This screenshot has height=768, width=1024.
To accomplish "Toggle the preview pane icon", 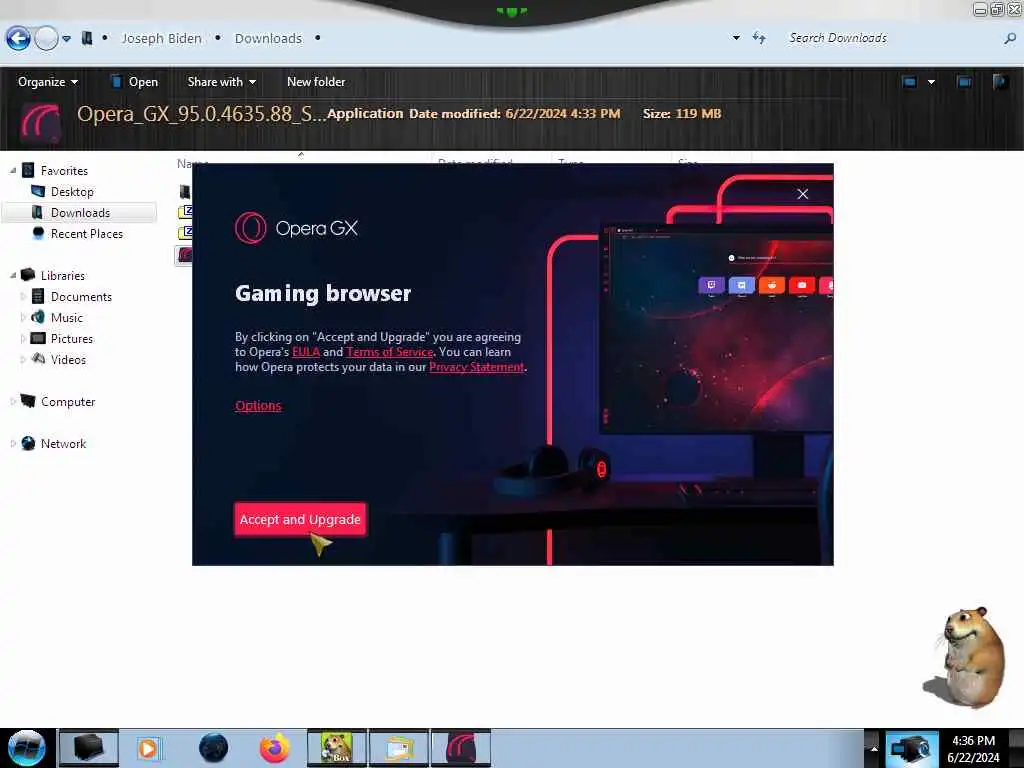I will [964, 82].
